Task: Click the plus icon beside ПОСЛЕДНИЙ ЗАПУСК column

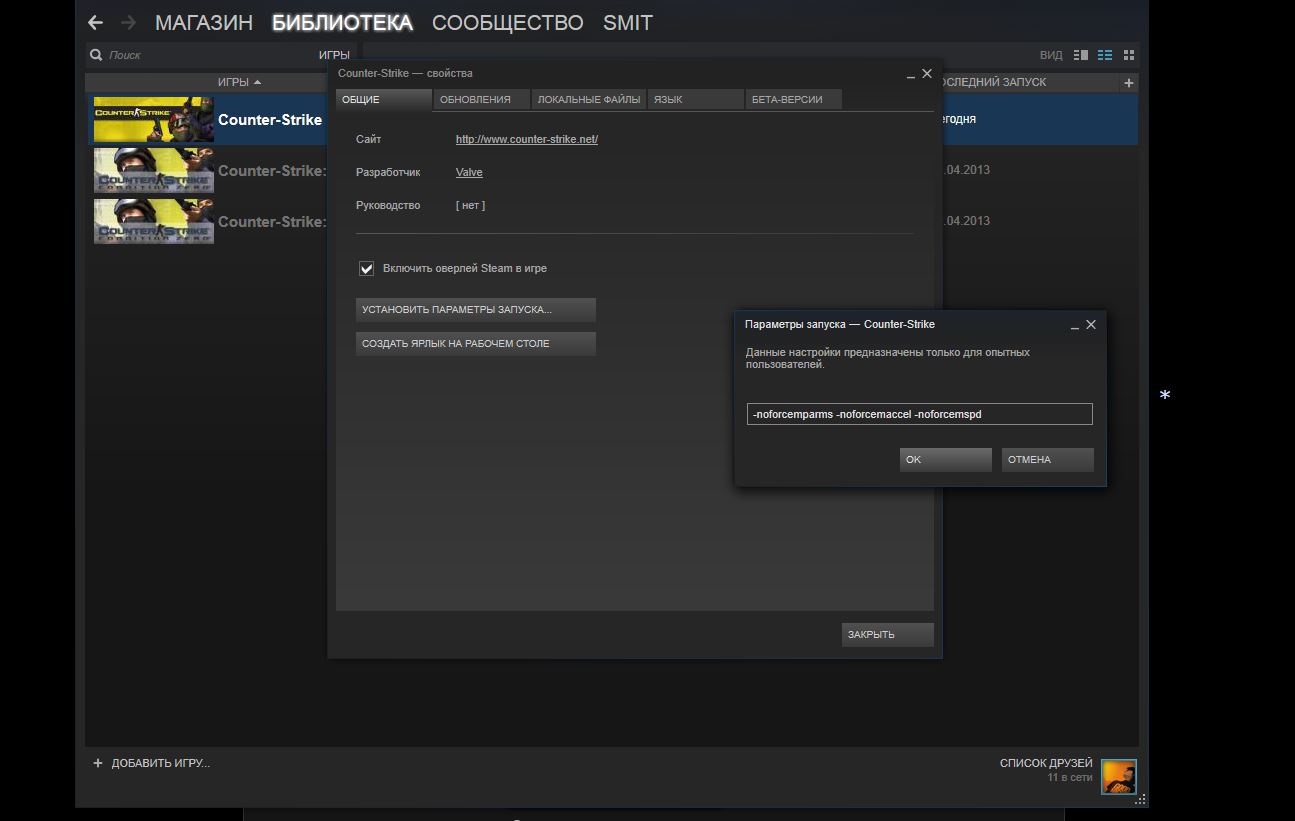Action: pyautogui.click(x=1129, y=82)
